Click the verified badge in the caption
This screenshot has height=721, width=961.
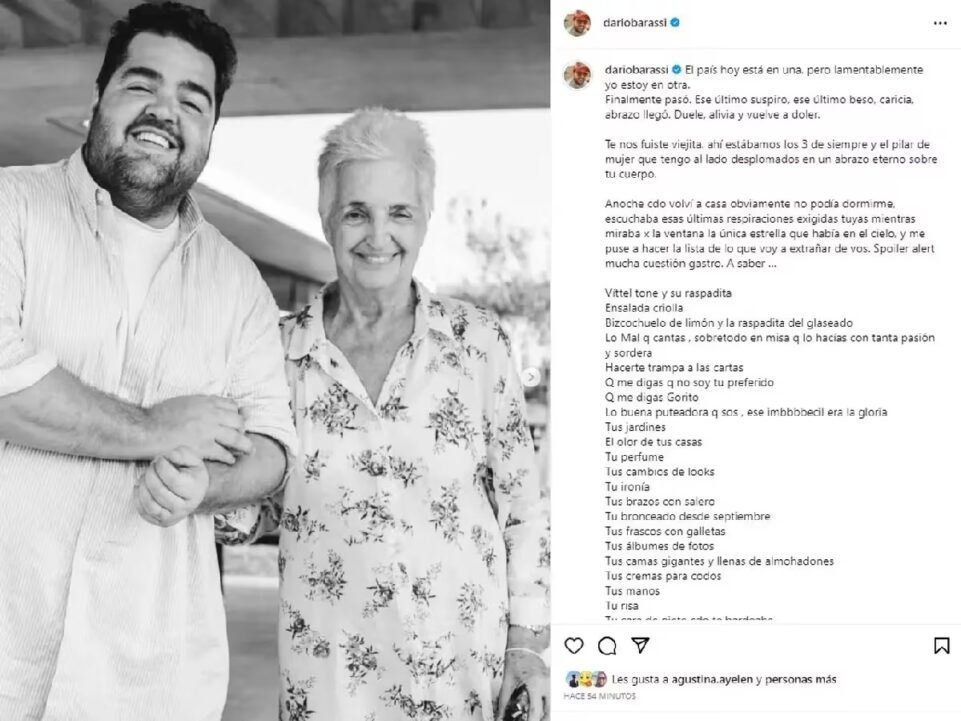point(677,69)
